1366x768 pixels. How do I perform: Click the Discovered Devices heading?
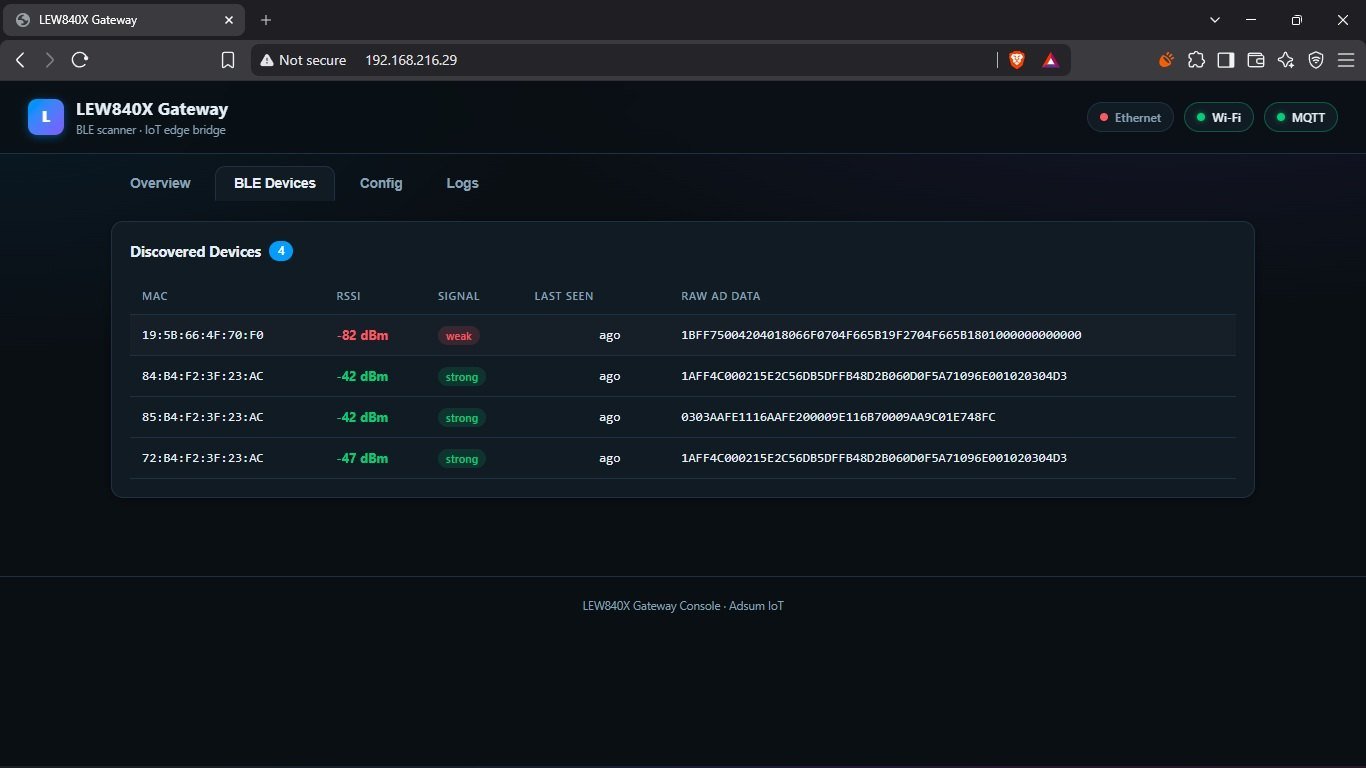click(195, 252)
